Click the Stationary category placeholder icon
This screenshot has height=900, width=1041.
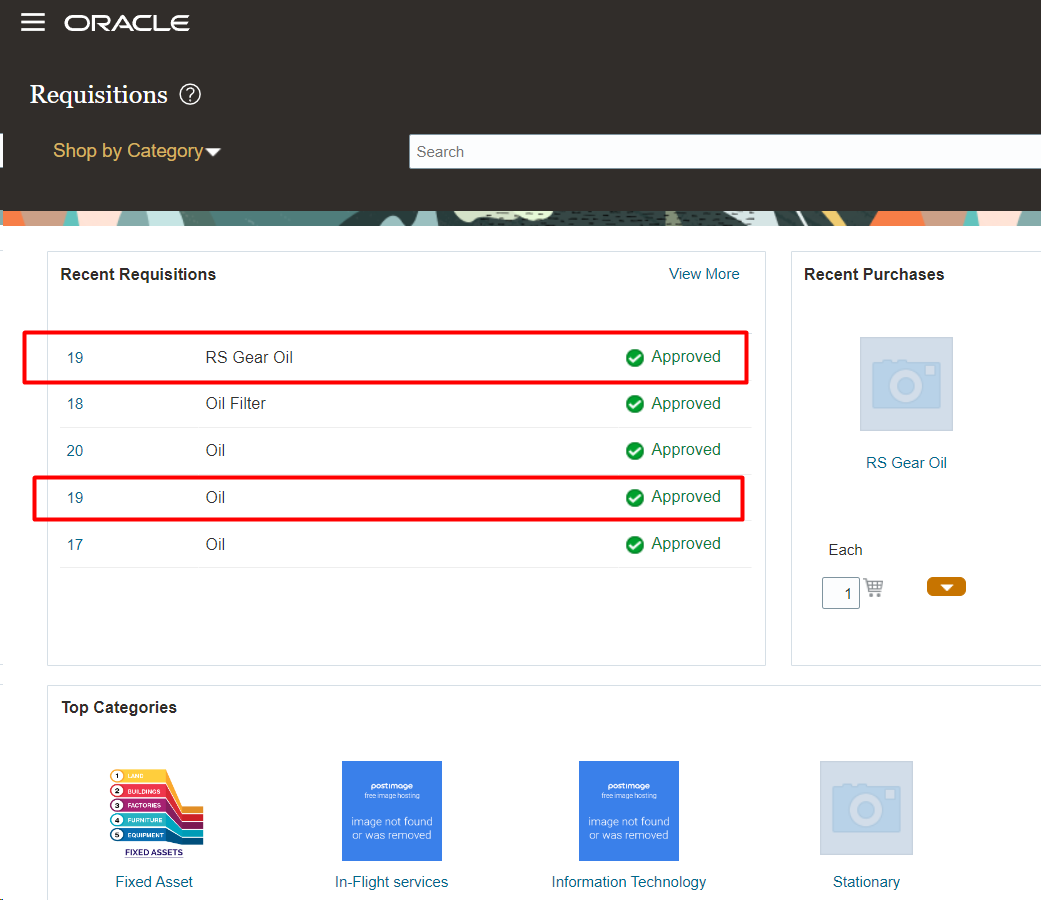(866, 808)
